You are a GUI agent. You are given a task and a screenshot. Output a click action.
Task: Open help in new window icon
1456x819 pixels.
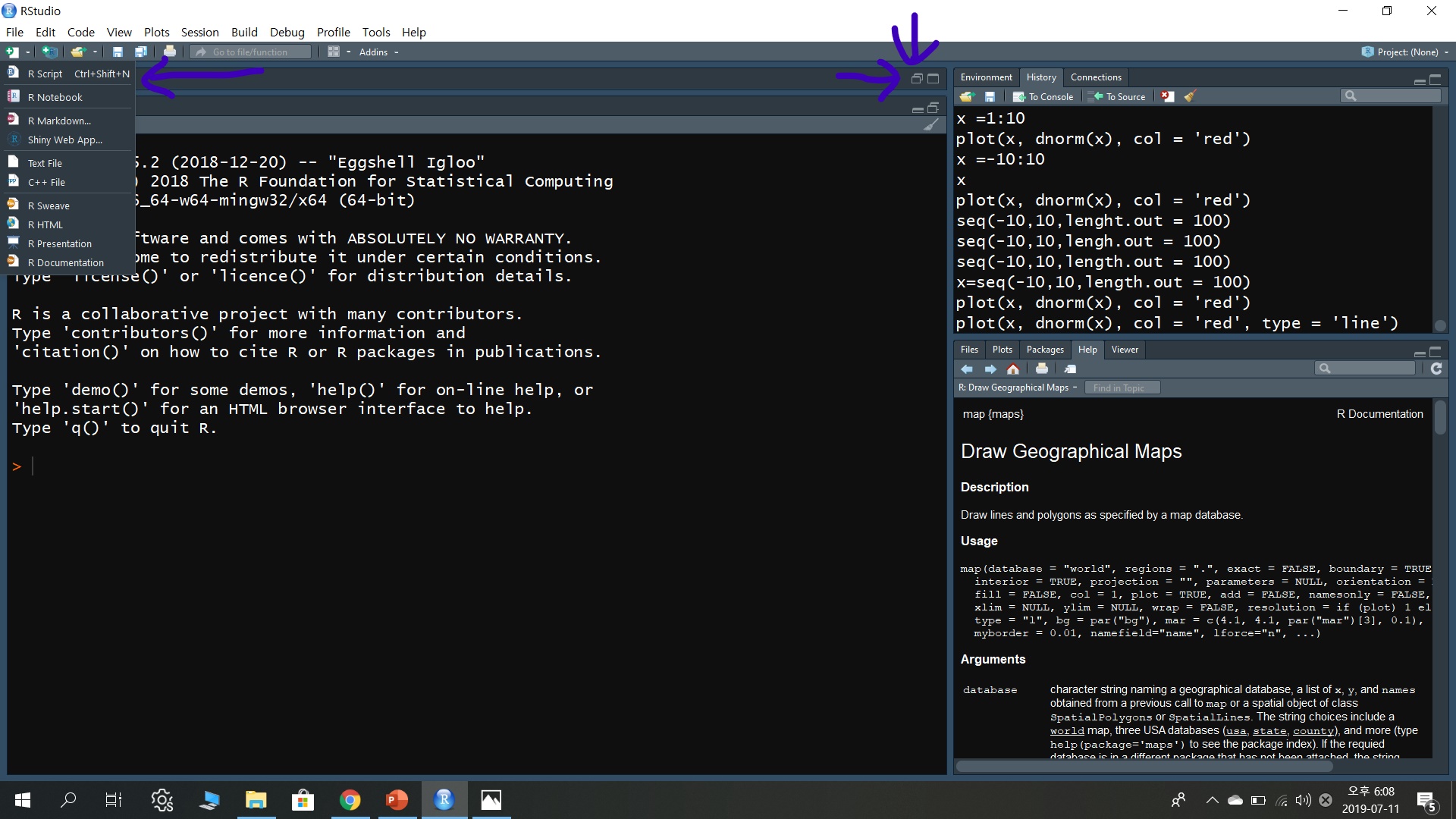(1070, 369)
